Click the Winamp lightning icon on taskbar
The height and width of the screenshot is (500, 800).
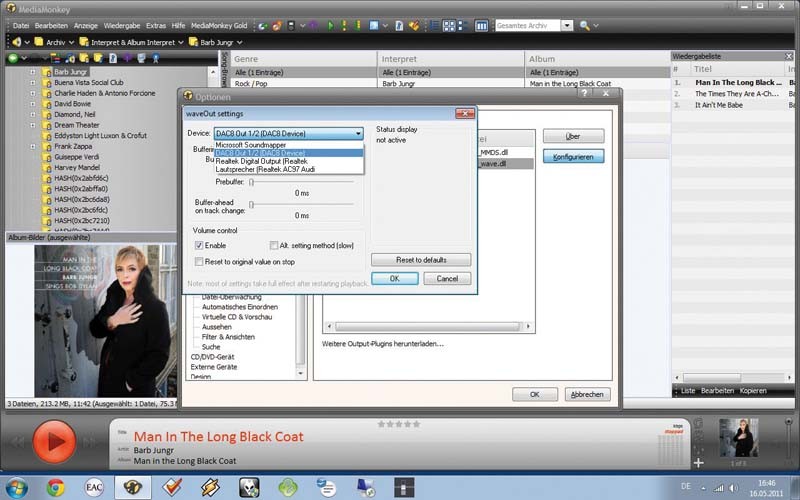click(210, 487)
